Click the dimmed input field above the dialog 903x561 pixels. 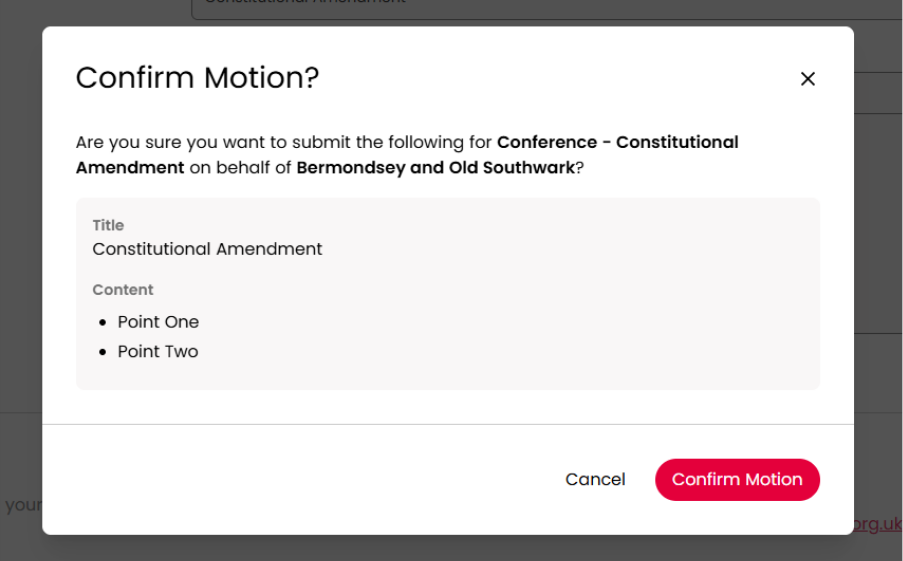click(x=500, y=8)
